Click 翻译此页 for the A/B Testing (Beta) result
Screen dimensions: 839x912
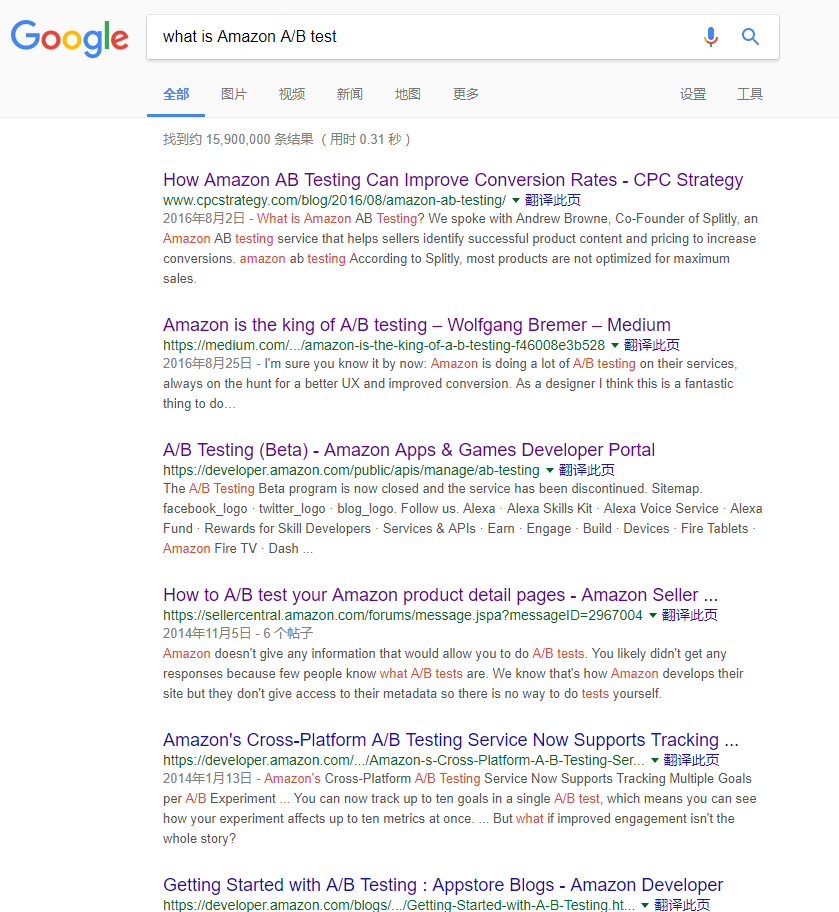point(586,470)
